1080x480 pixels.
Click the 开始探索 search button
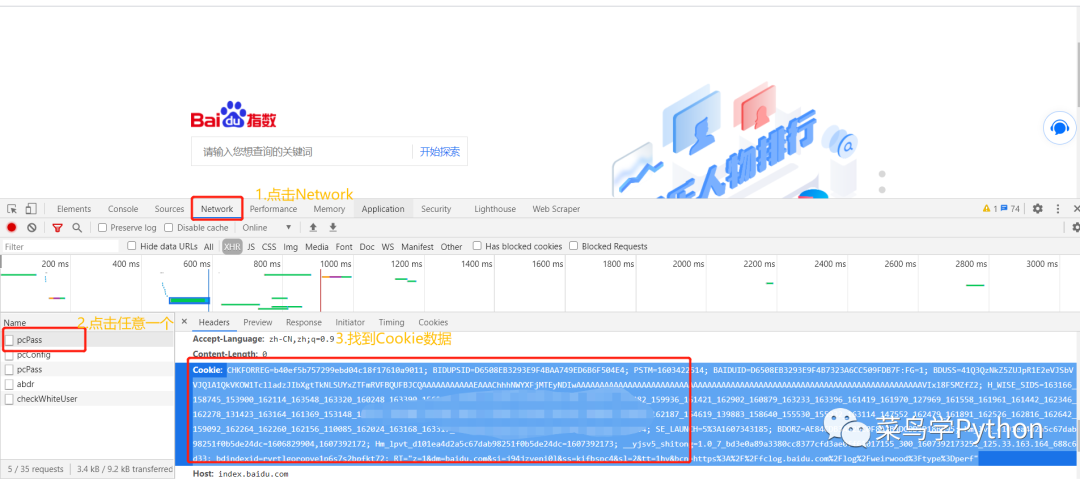[439, 152]
